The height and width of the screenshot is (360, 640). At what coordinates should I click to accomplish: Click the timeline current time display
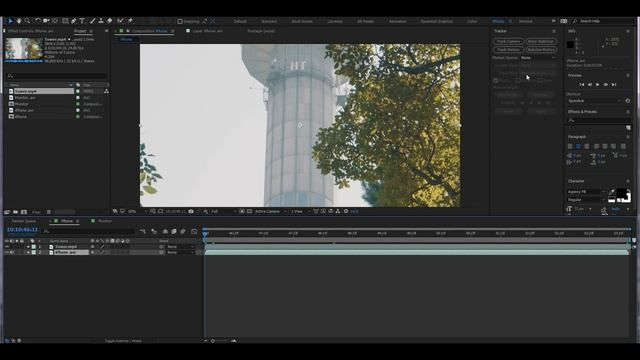click(22, 230)
